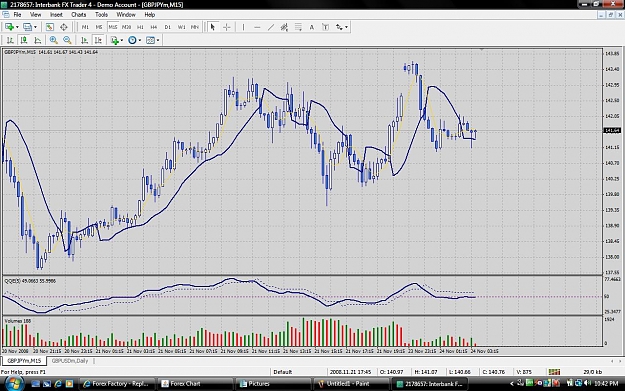Expand the Arrows tool dropdown arrow
The width and height of the screenshot is (625, 391).
pyautogui.click(x=346, y=27)
